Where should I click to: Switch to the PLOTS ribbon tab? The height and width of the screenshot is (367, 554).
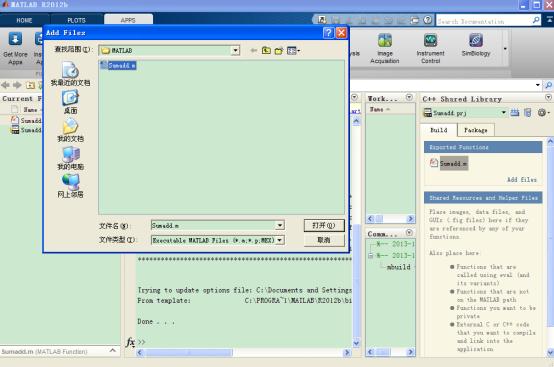coord(76,20)
